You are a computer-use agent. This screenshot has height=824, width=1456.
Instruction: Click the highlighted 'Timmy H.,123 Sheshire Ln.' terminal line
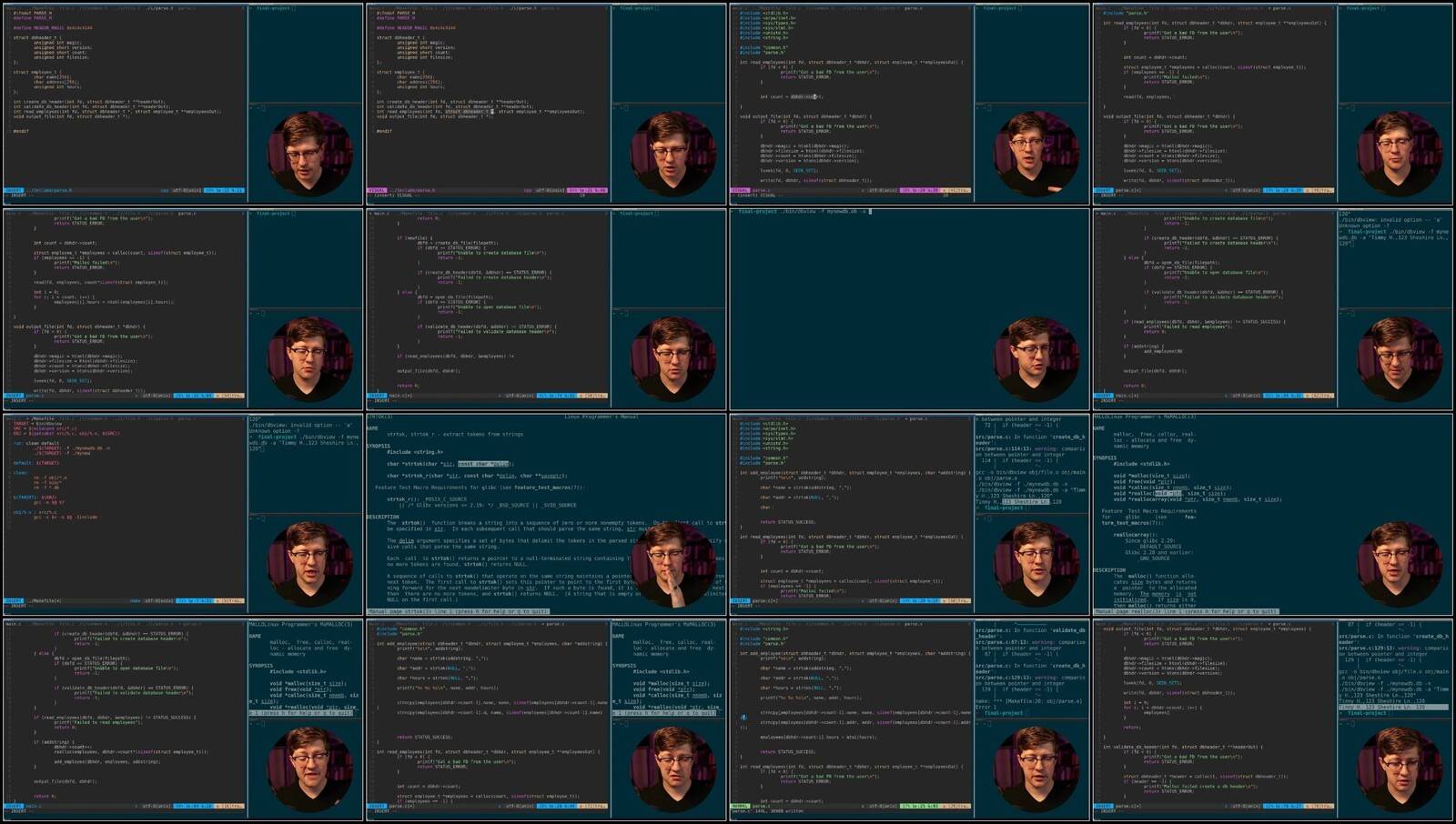coord(1394,707)
